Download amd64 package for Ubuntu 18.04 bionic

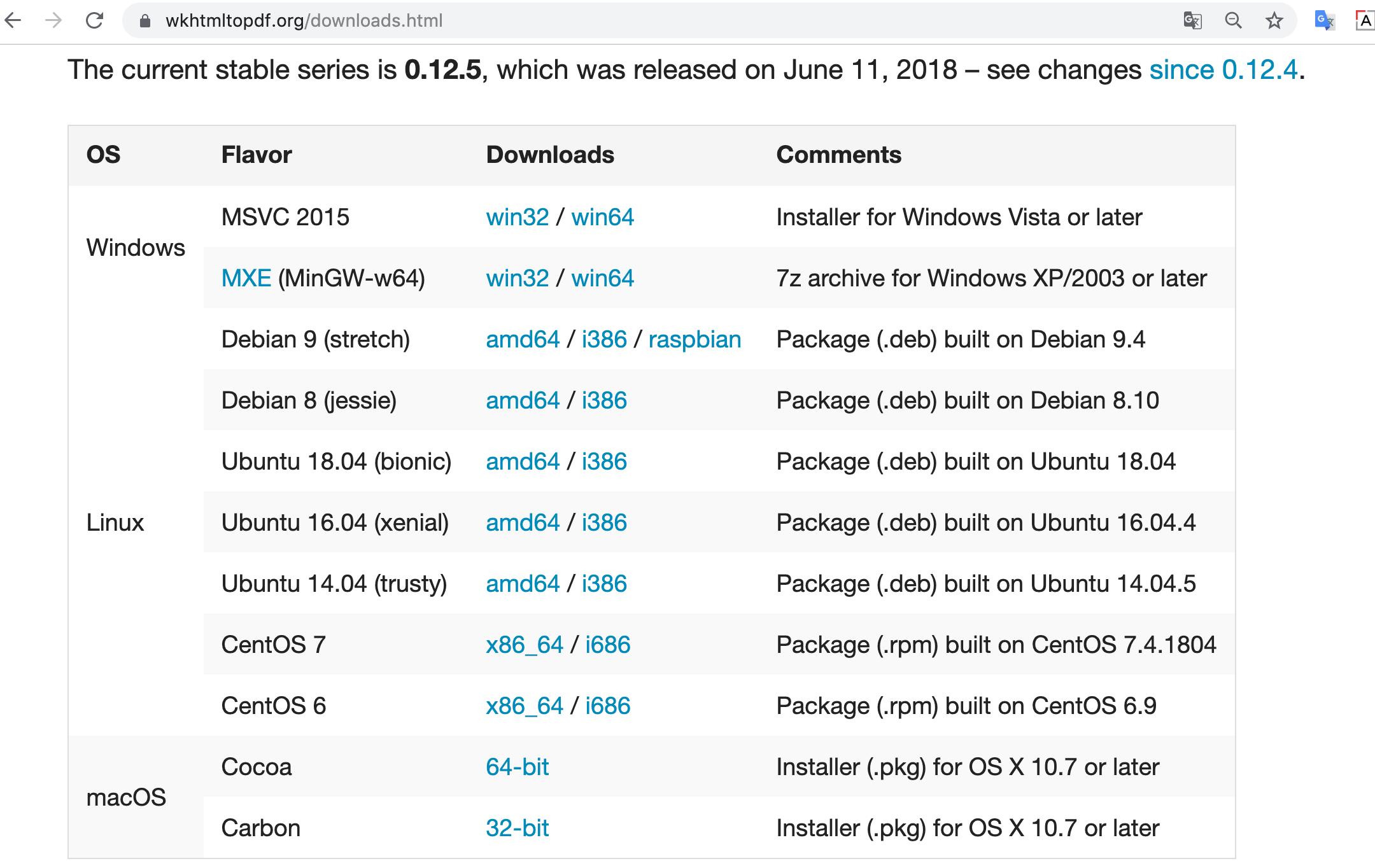(x=523, y=462)
